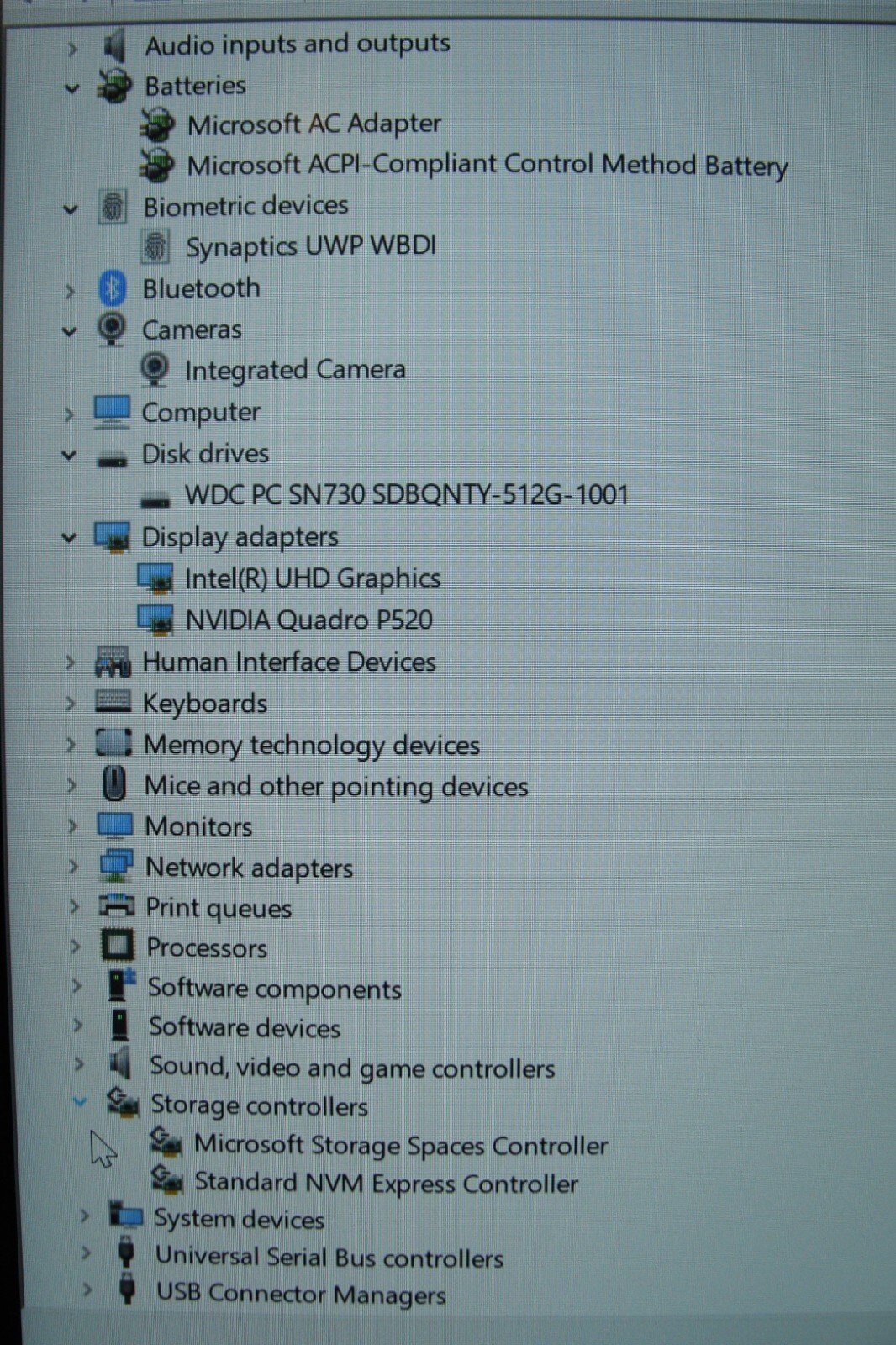Click the Biometric devices fingerprint icon
Viewport: 896px width, 1345px height.
113,207
